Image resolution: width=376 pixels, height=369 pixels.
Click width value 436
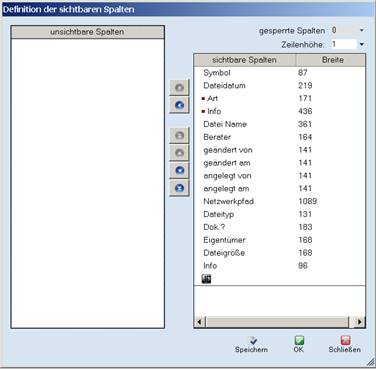[305, 111]
